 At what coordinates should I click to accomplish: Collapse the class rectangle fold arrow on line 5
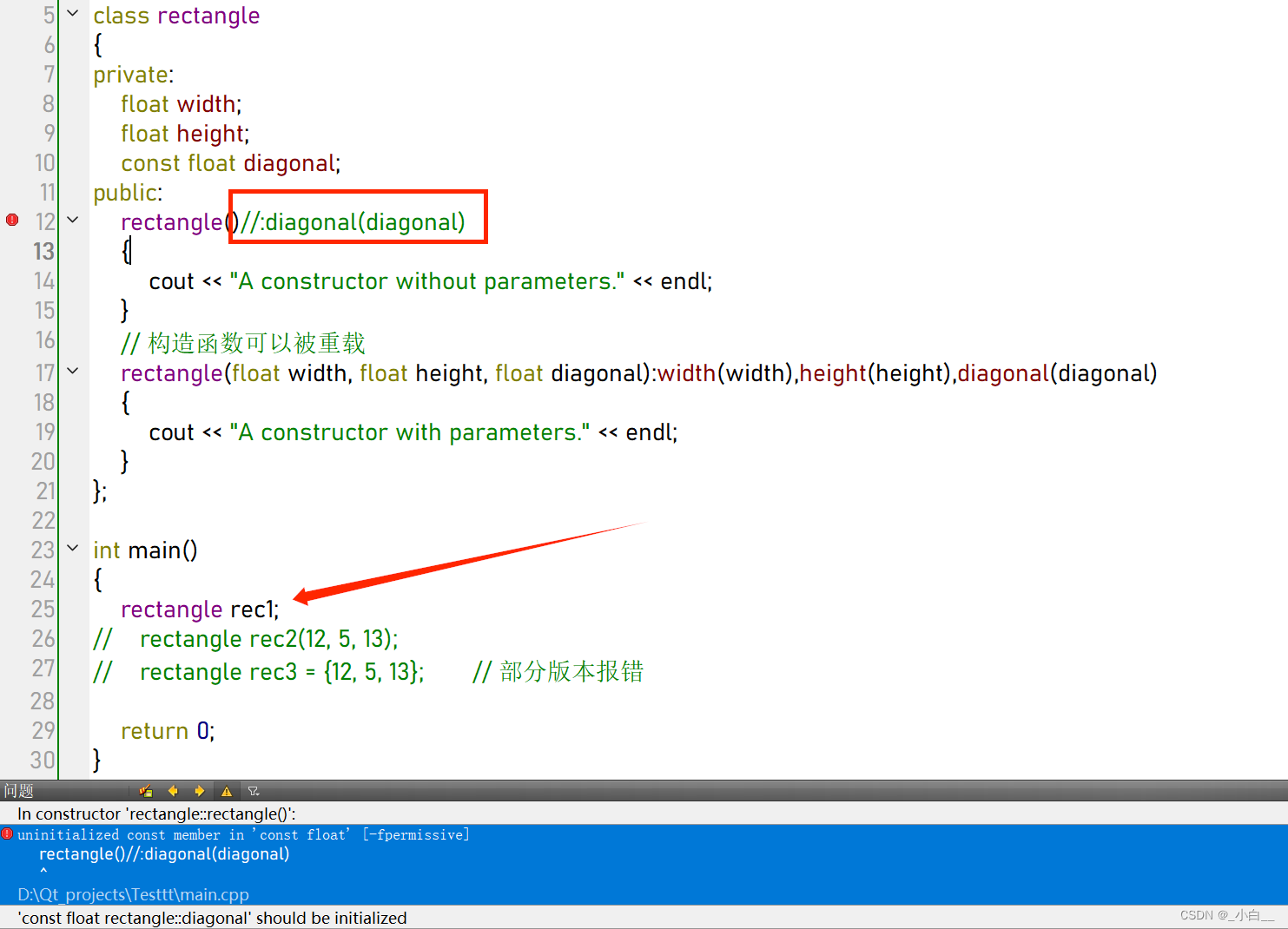point(73,14)
